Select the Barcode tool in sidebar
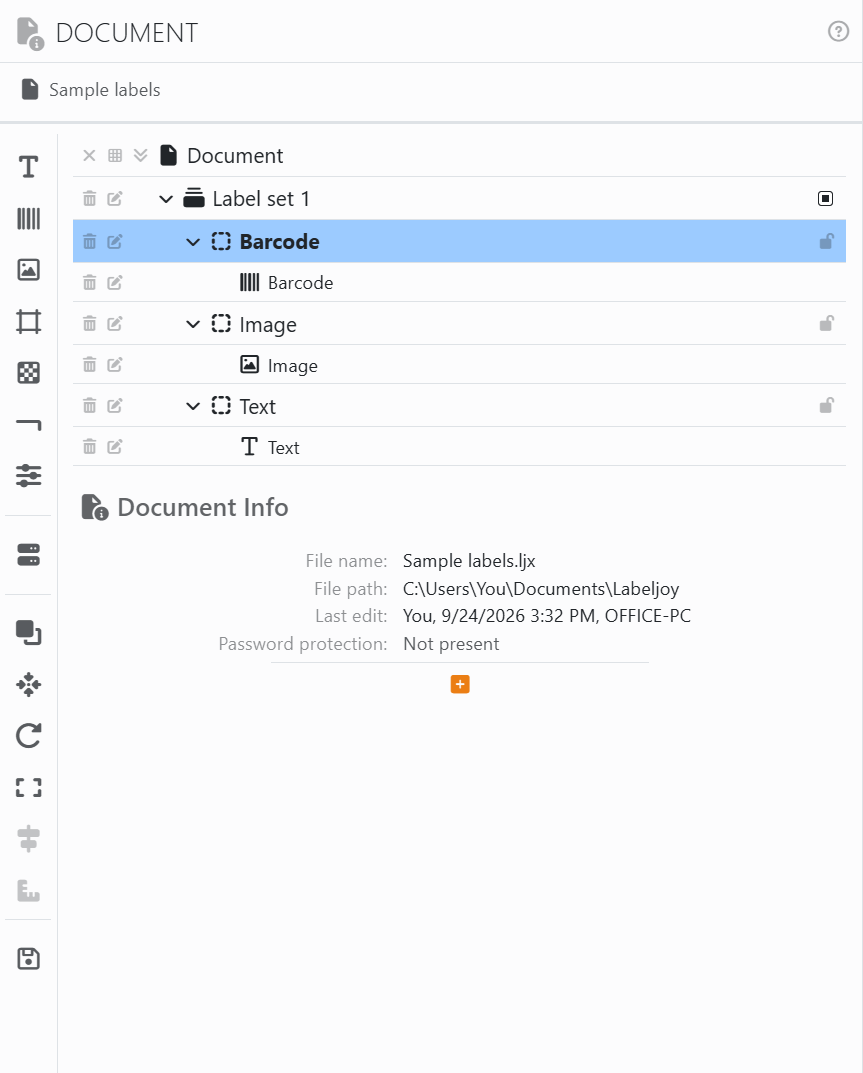This screenshot has height=1073, width=863. point(28,218)
